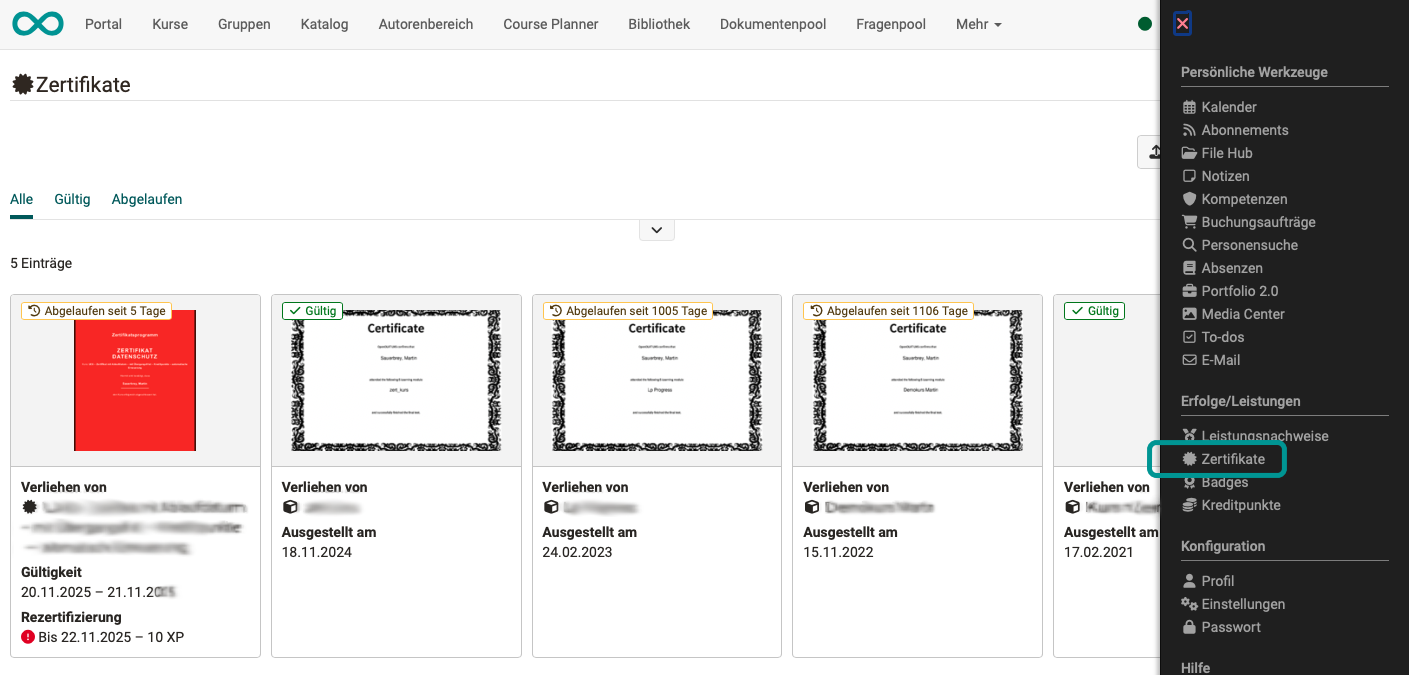Open the red Datenschutz certificate thumbnail
Screen dimensions: 1409x675
135,380
